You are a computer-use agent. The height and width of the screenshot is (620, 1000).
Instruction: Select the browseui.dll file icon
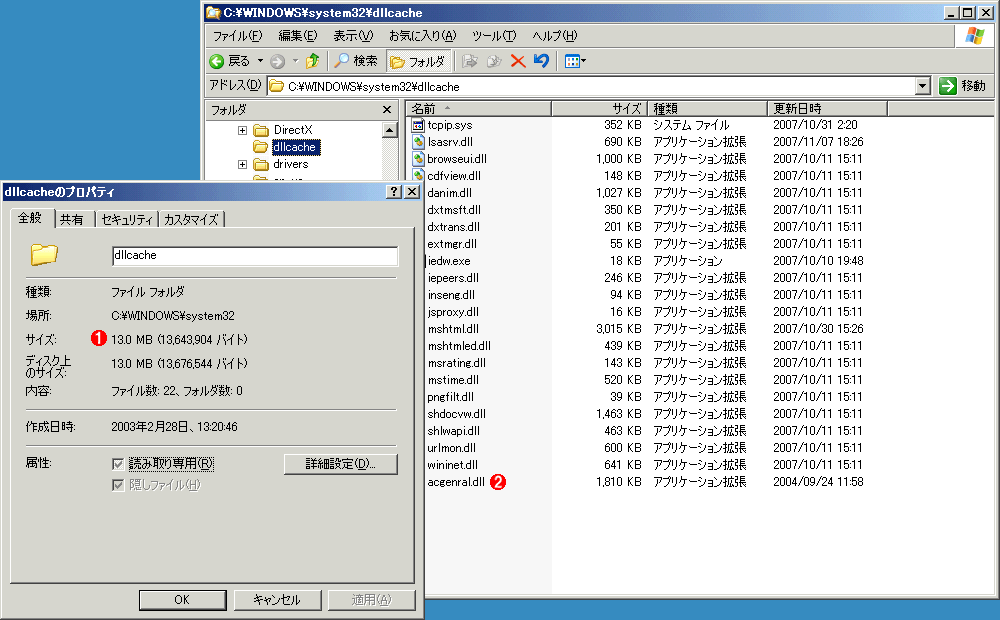[418, 159]
